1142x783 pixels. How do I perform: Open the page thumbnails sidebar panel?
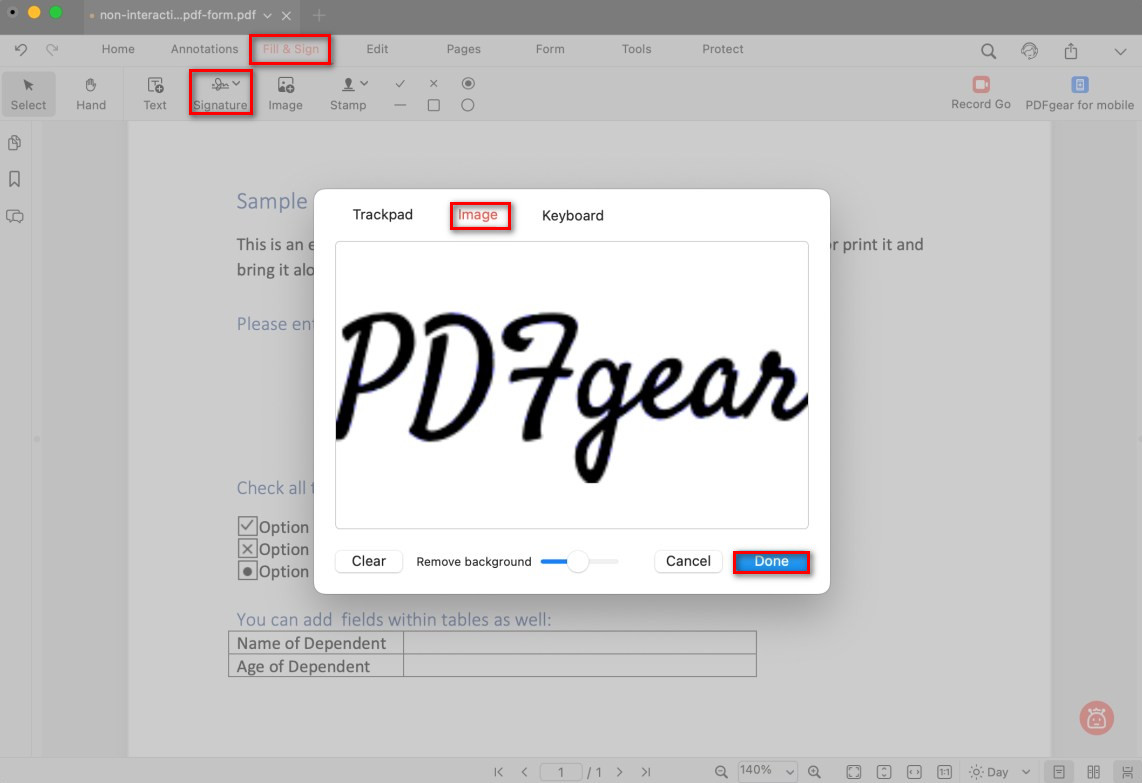click(15, 143)
